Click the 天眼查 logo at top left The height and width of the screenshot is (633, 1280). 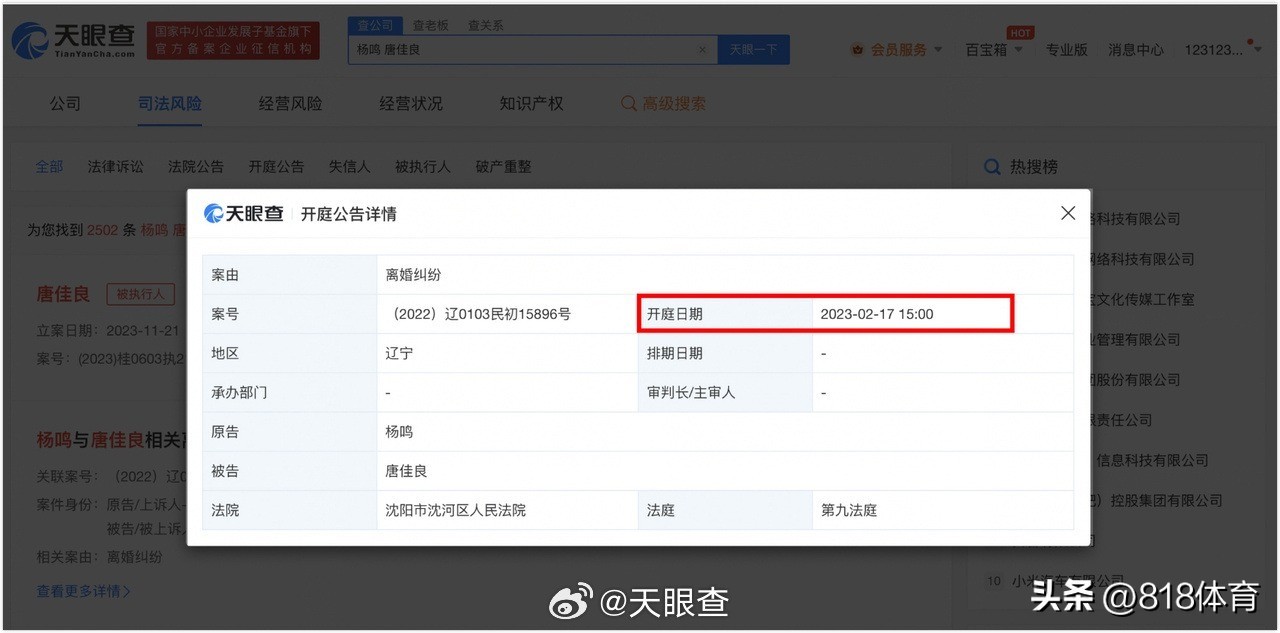(x=72, y=40)
